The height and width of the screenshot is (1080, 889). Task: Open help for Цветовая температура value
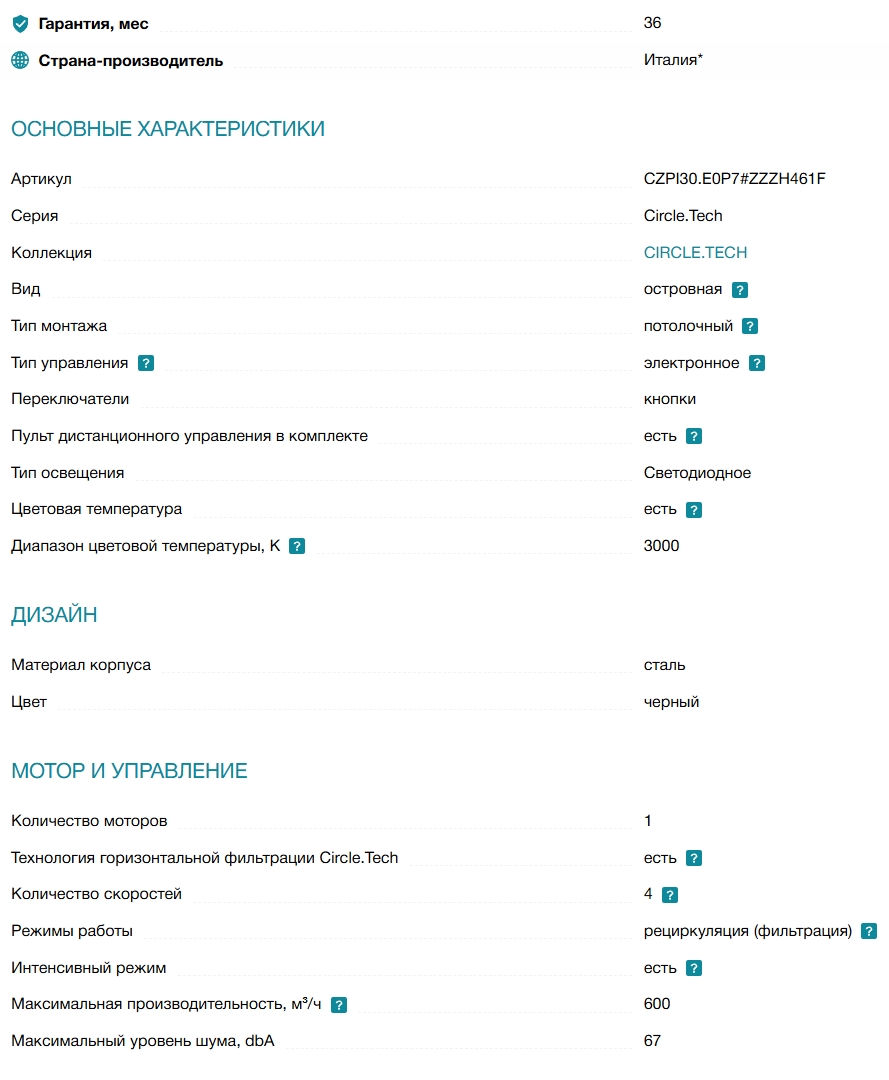point(694,510)
